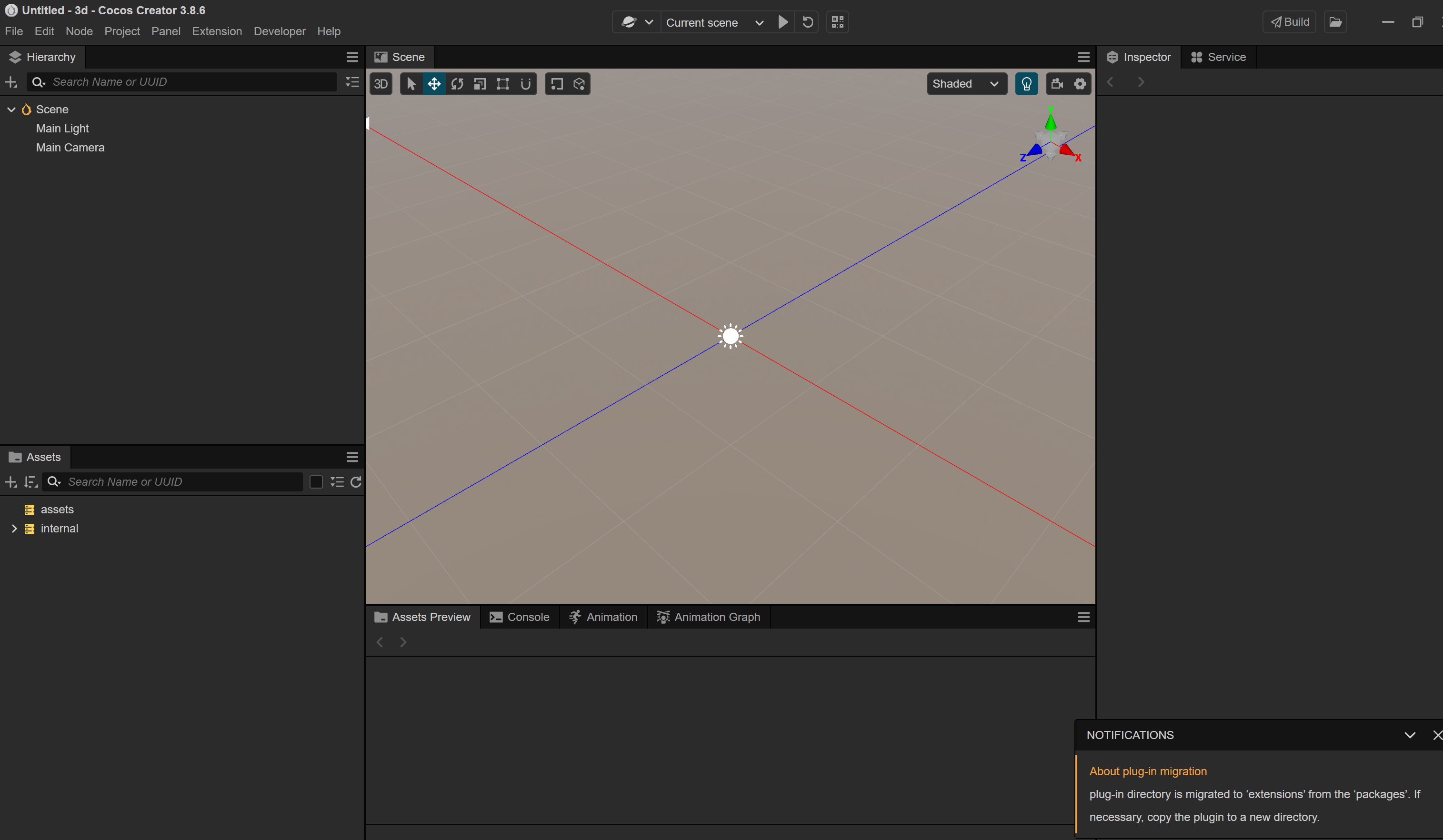Open the Extension menu

tap(216, 31)
